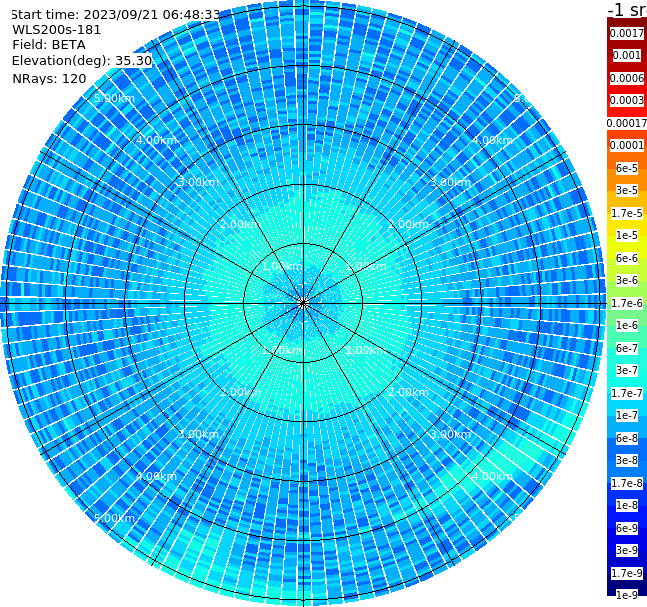
Task: Click the 5.00km range label in southwest quadrant
Action: [114, 518]
